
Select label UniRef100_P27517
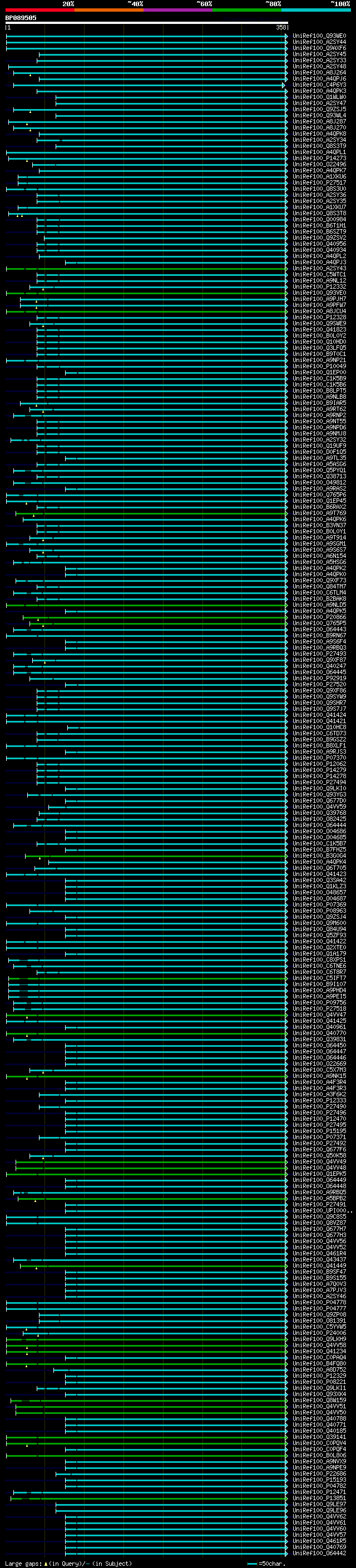pyautogui.click(x=319, y=182)
